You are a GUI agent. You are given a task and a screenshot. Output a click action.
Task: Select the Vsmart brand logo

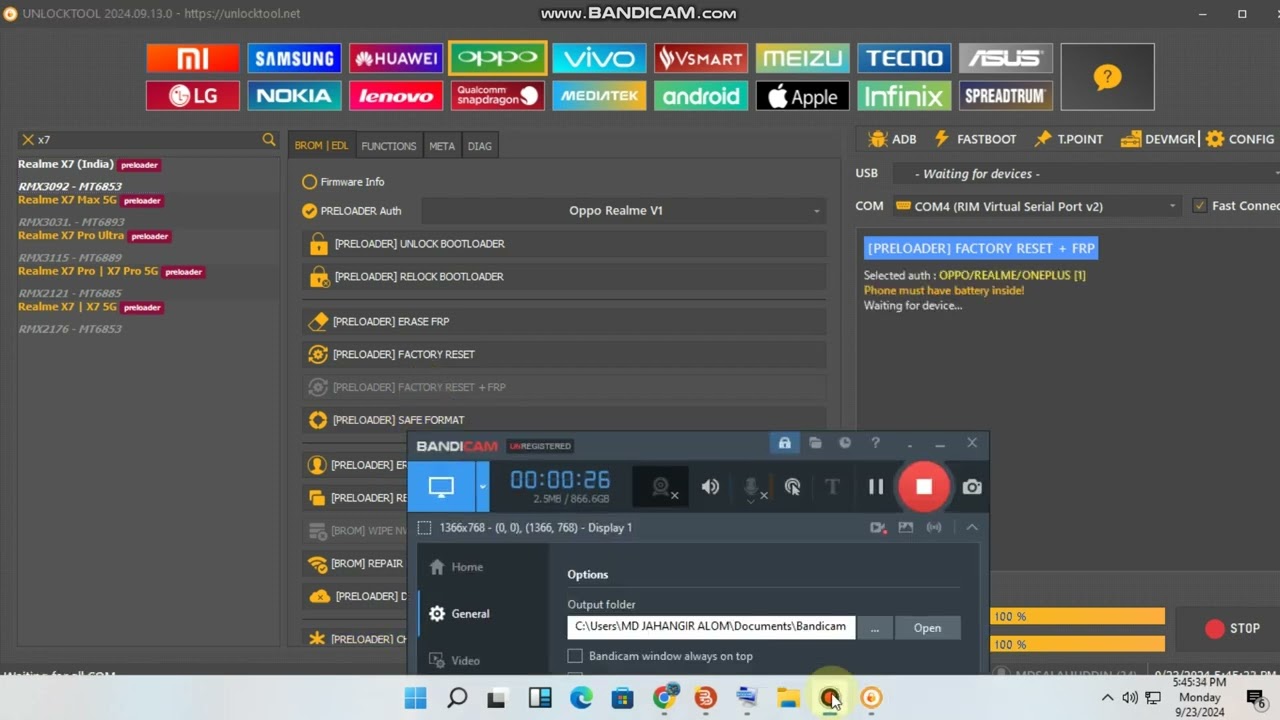point(701,58)
